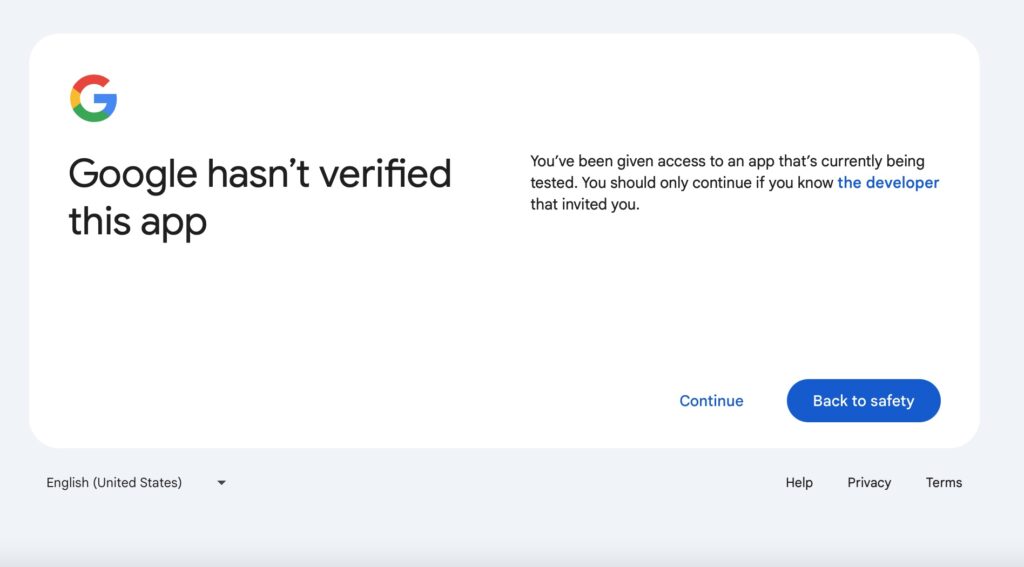Open the Privacy footer link
Screen dimensions: 1024x567
(x=869, y=482)
